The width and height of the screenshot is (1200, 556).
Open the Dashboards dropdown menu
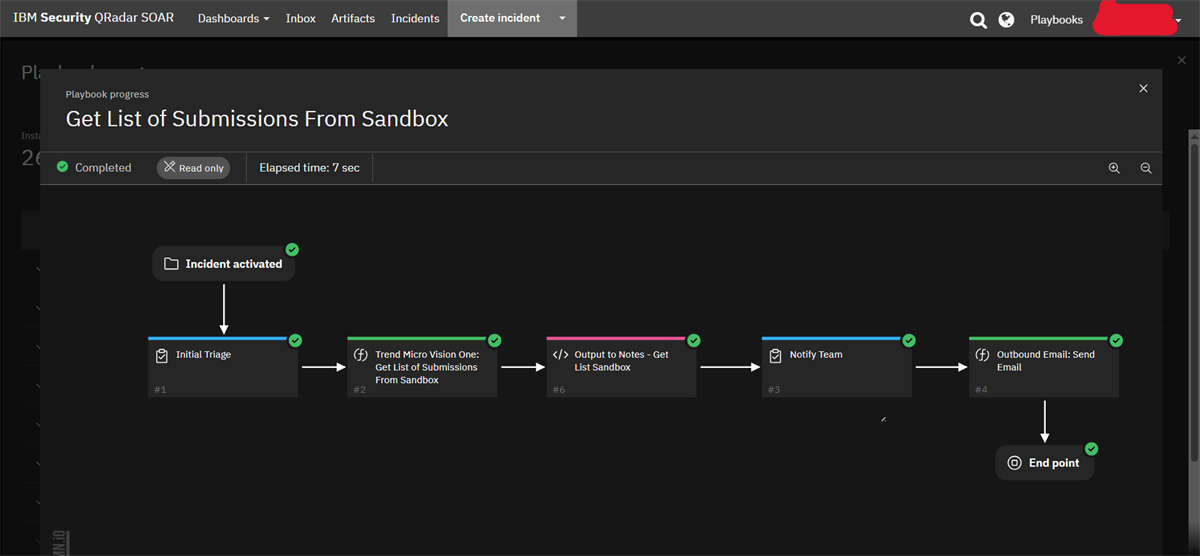click(x=234, y=18)
